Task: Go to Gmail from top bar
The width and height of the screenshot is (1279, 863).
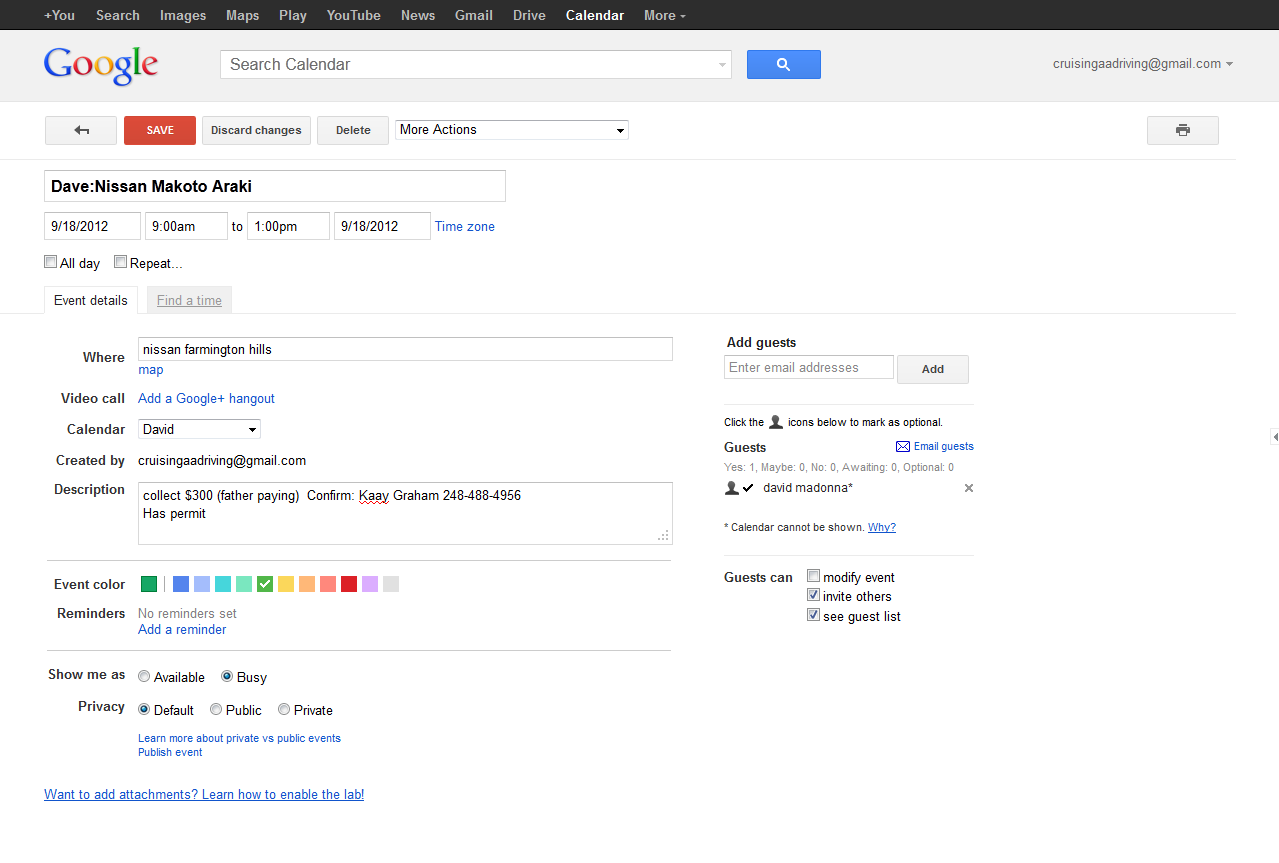Action: [474, 15]
